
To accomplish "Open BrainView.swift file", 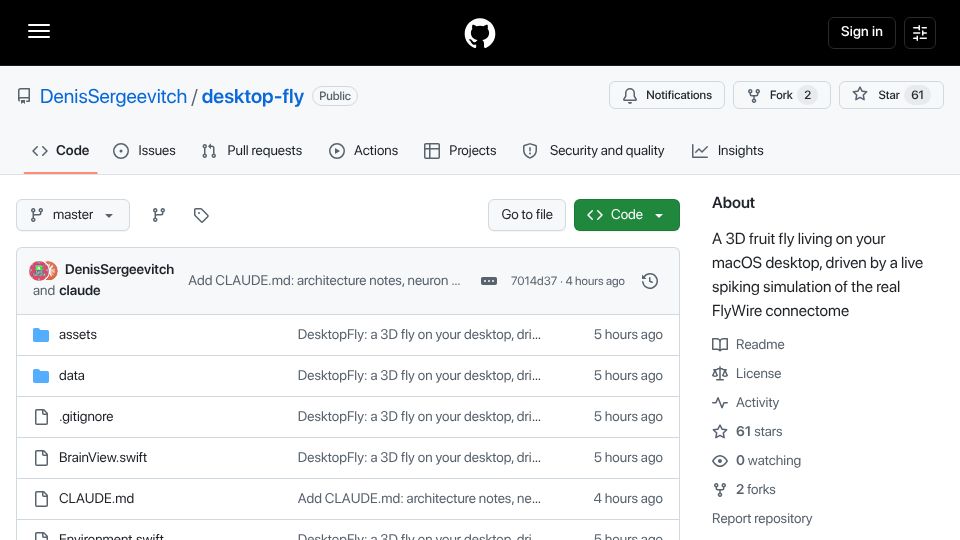I will click(103, 457).
